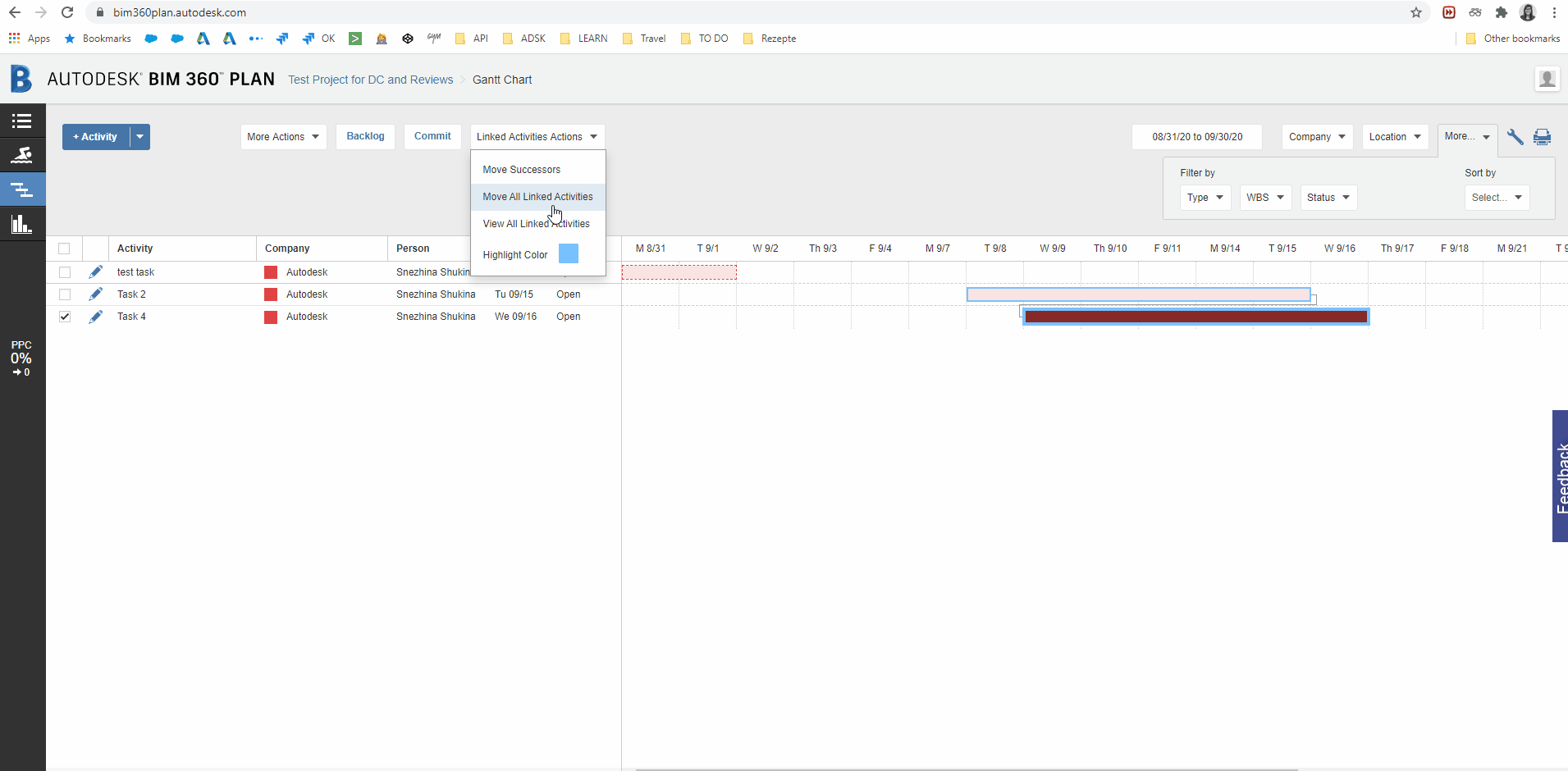
Task: Open the Feedback side tab
Action: tap(1560, 476)
